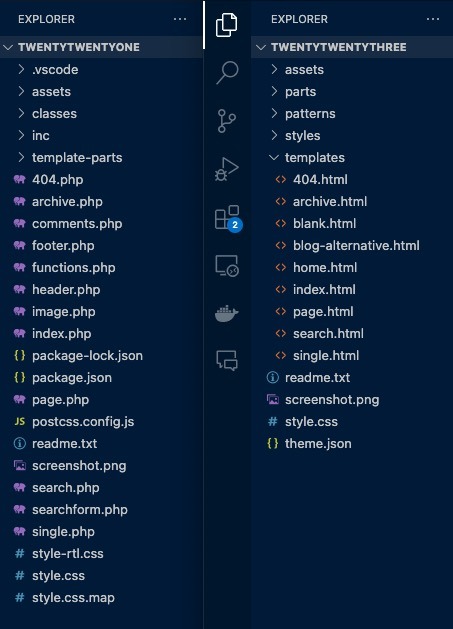Viewport: 453px width, 629px height.
Task: Open image.php file
Action: coord(101,312)
